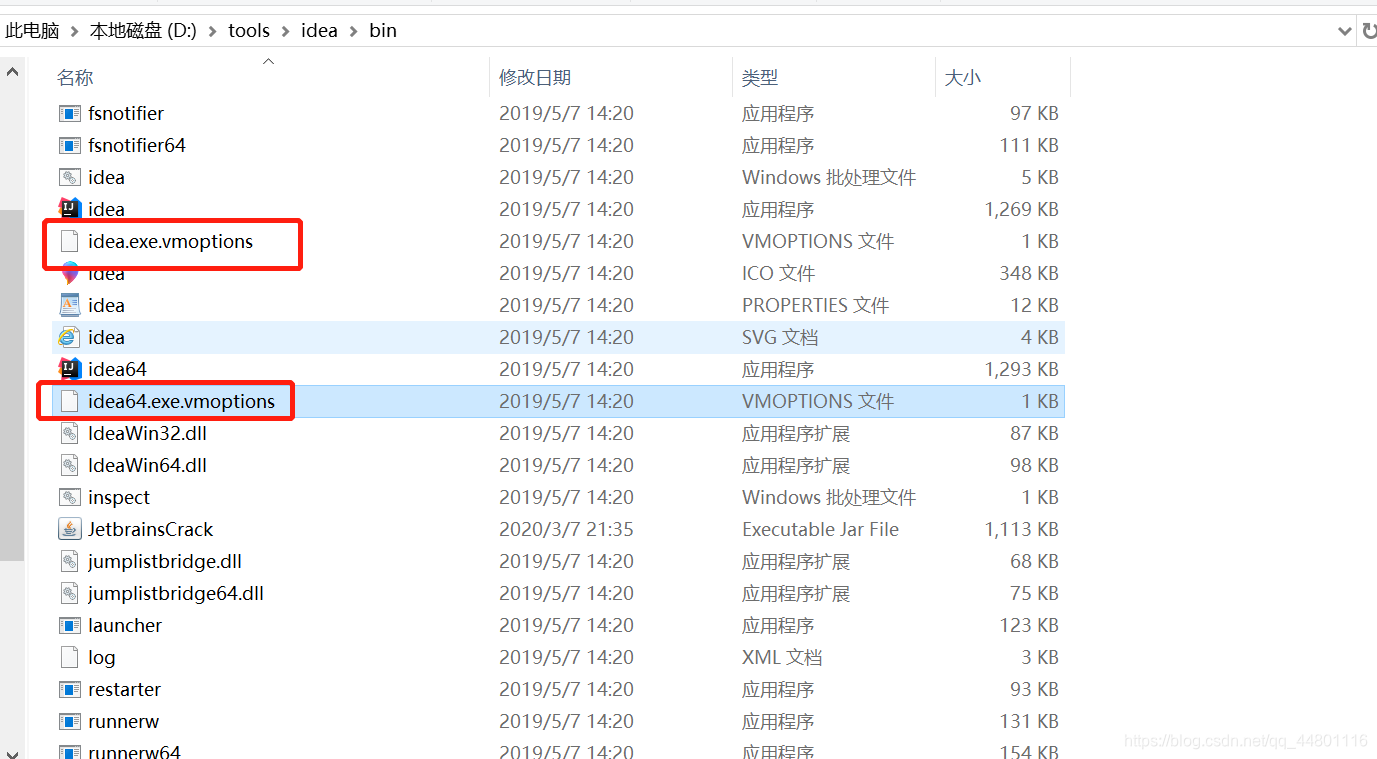Screen dimensions: 1377x759
Task: Select the idea ICO file icon
Action: [69, 273]
